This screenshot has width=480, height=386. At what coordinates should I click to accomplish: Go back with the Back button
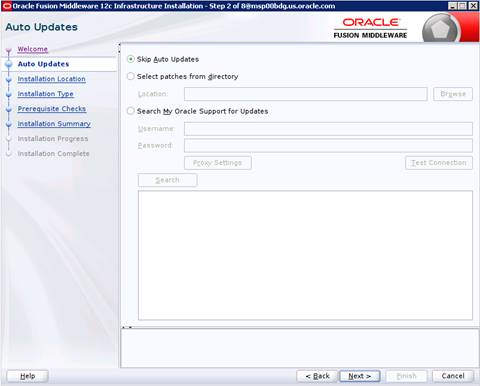317,376
